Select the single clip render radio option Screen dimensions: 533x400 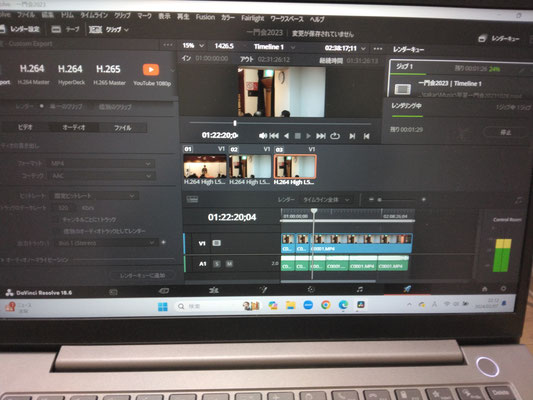[x=41, y=106]
